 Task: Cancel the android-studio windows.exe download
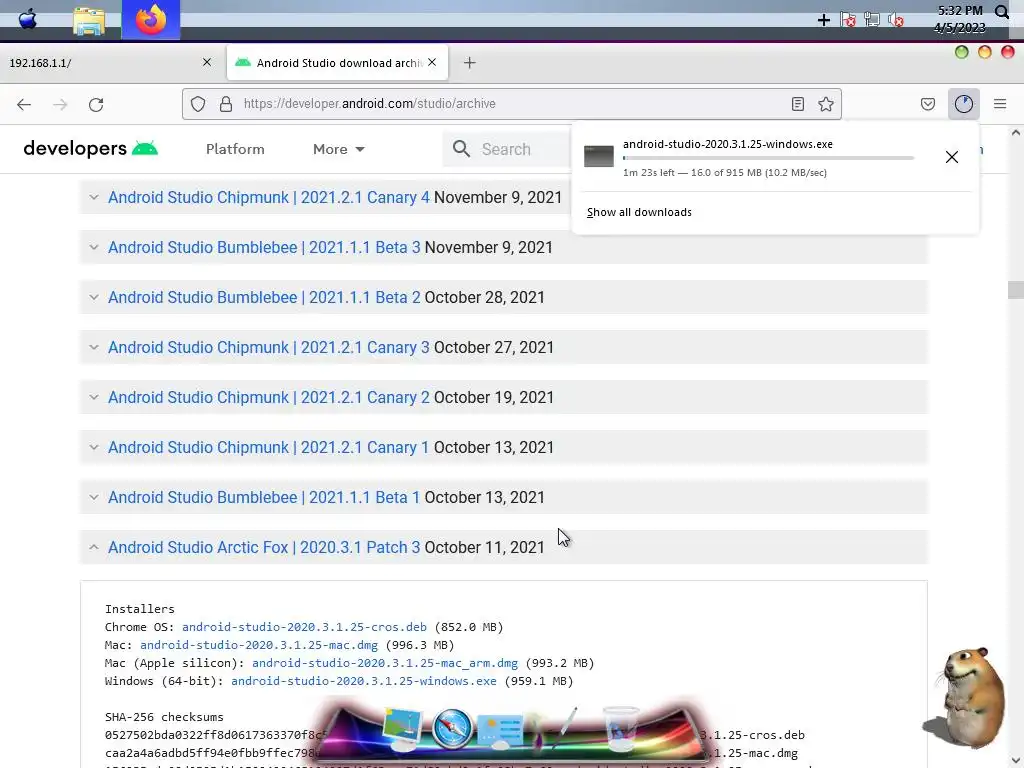[x=952, y=157]
